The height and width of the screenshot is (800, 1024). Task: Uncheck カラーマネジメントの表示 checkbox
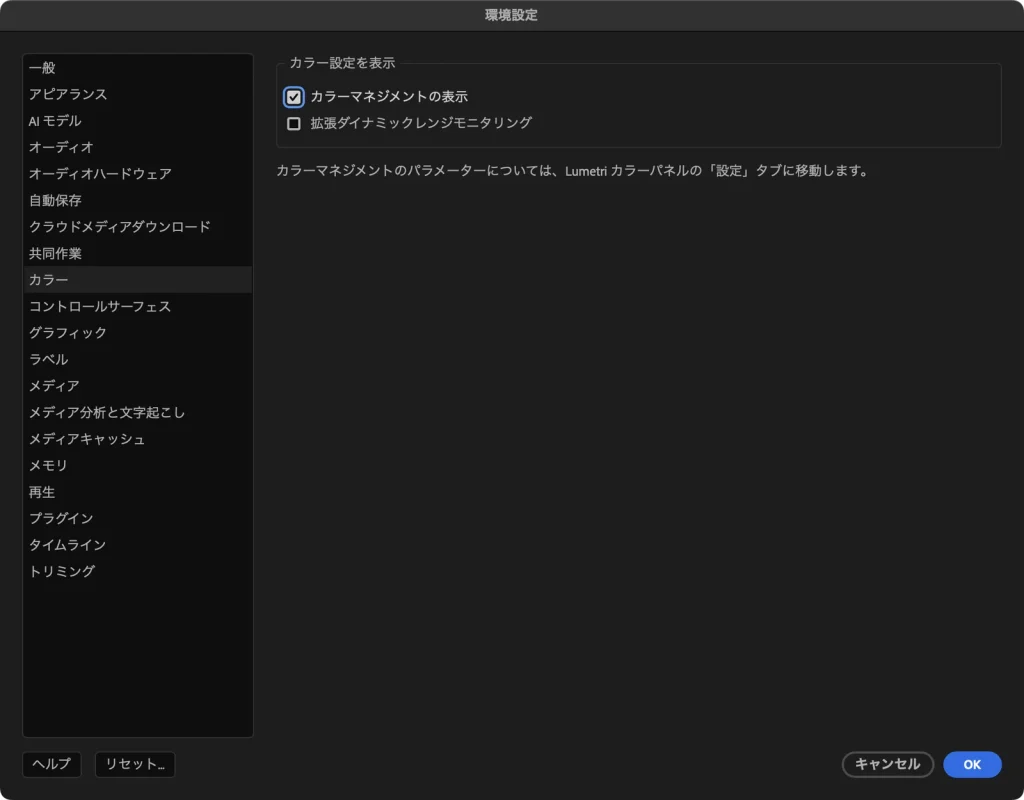[294, 97]
